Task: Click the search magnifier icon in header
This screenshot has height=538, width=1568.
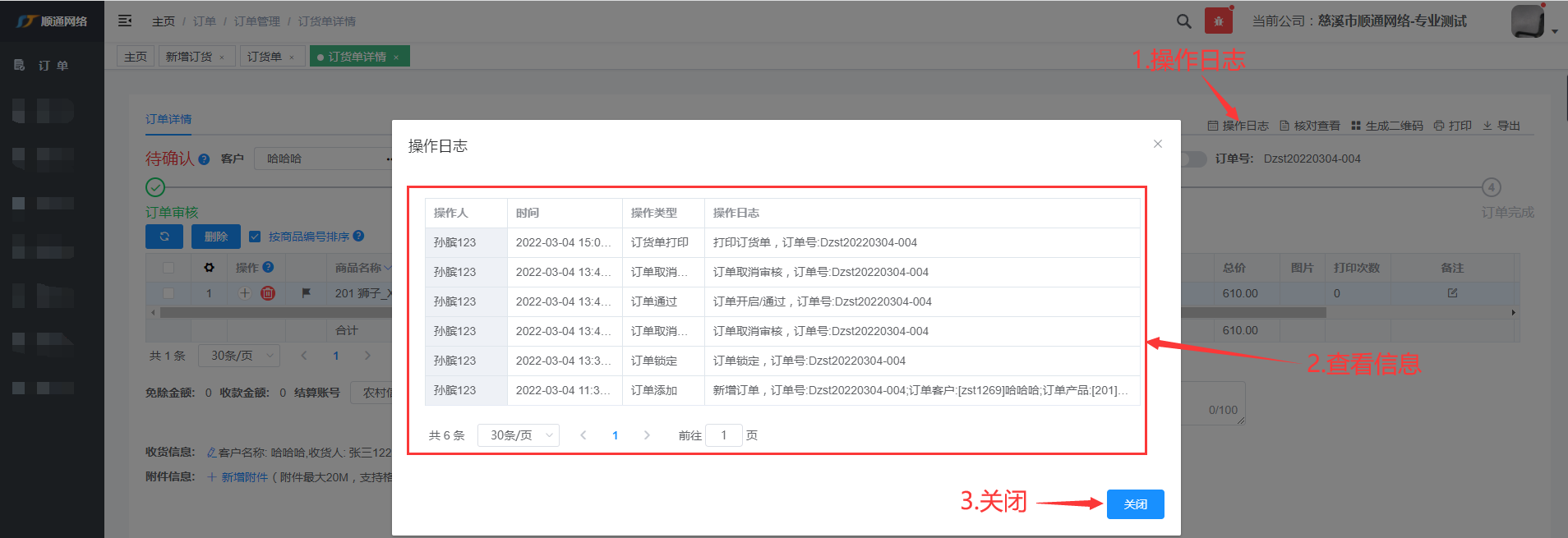Action: [1183, 21]
